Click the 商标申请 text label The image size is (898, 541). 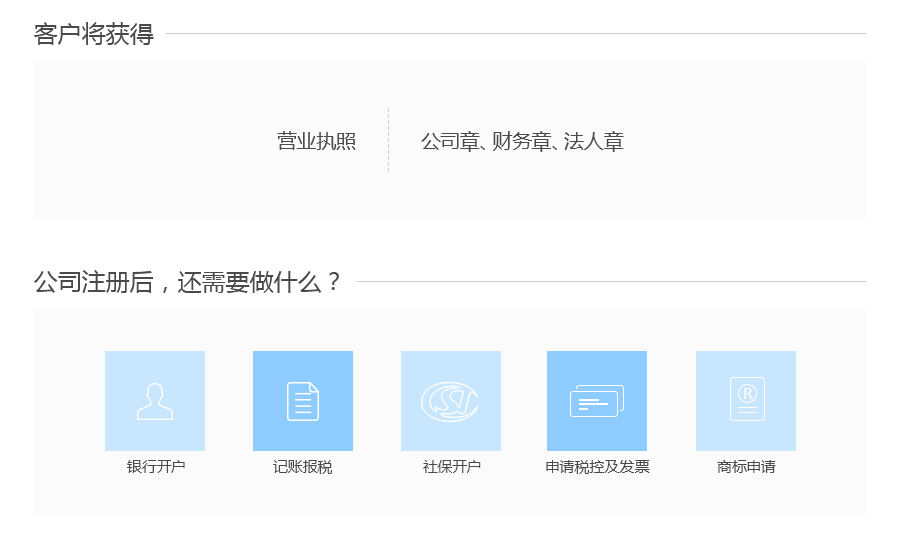(746, 467)
